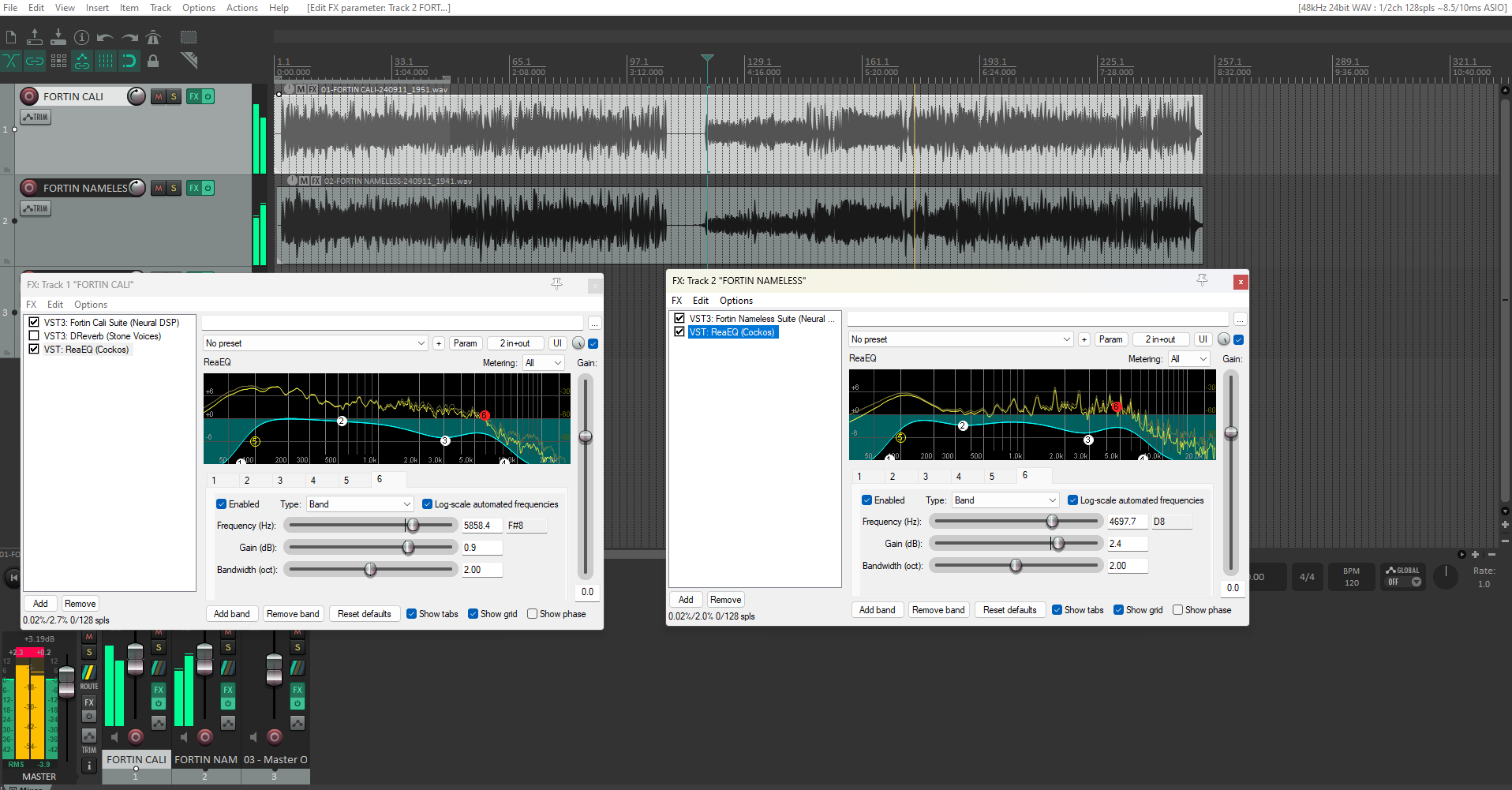
Task: Enable Show phase in Track 1 ReaEQ
Action: (533, 614)
